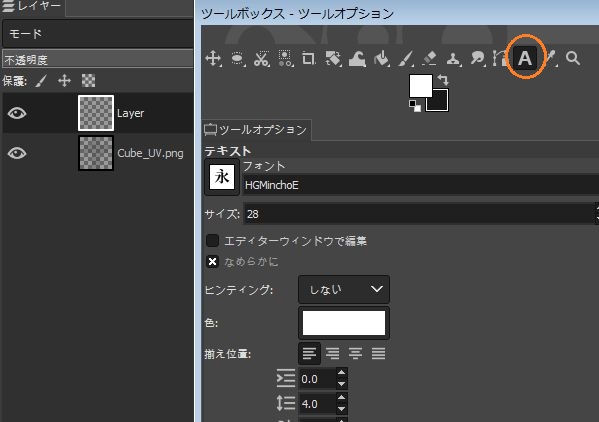Toggle visibility of Cube_UV.png layer
599x422 pixels.
point(17,153)
